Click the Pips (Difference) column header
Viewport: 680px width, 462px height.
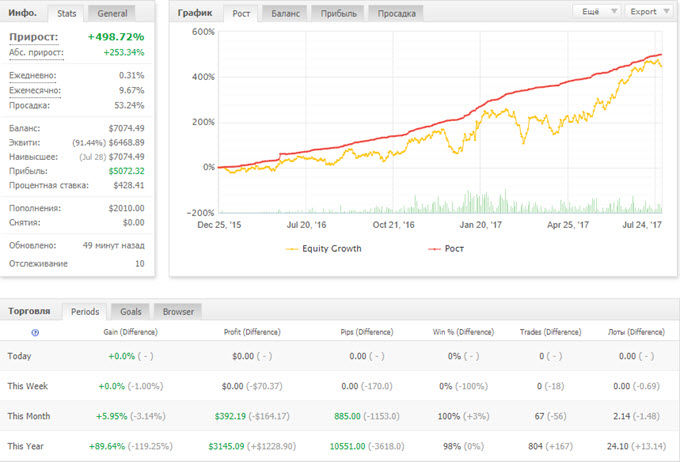point(366,332)
